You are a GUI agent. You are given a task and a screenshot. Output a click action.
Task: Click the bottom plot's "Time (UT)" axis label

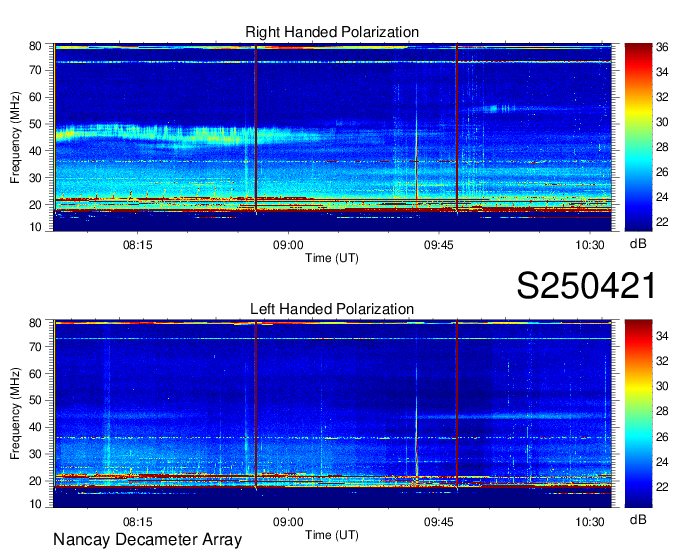click(x=332, y=535)
